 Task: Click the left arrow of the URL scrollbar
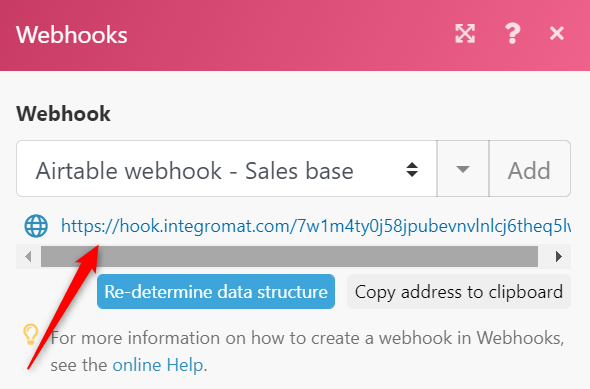click(28, 257)
